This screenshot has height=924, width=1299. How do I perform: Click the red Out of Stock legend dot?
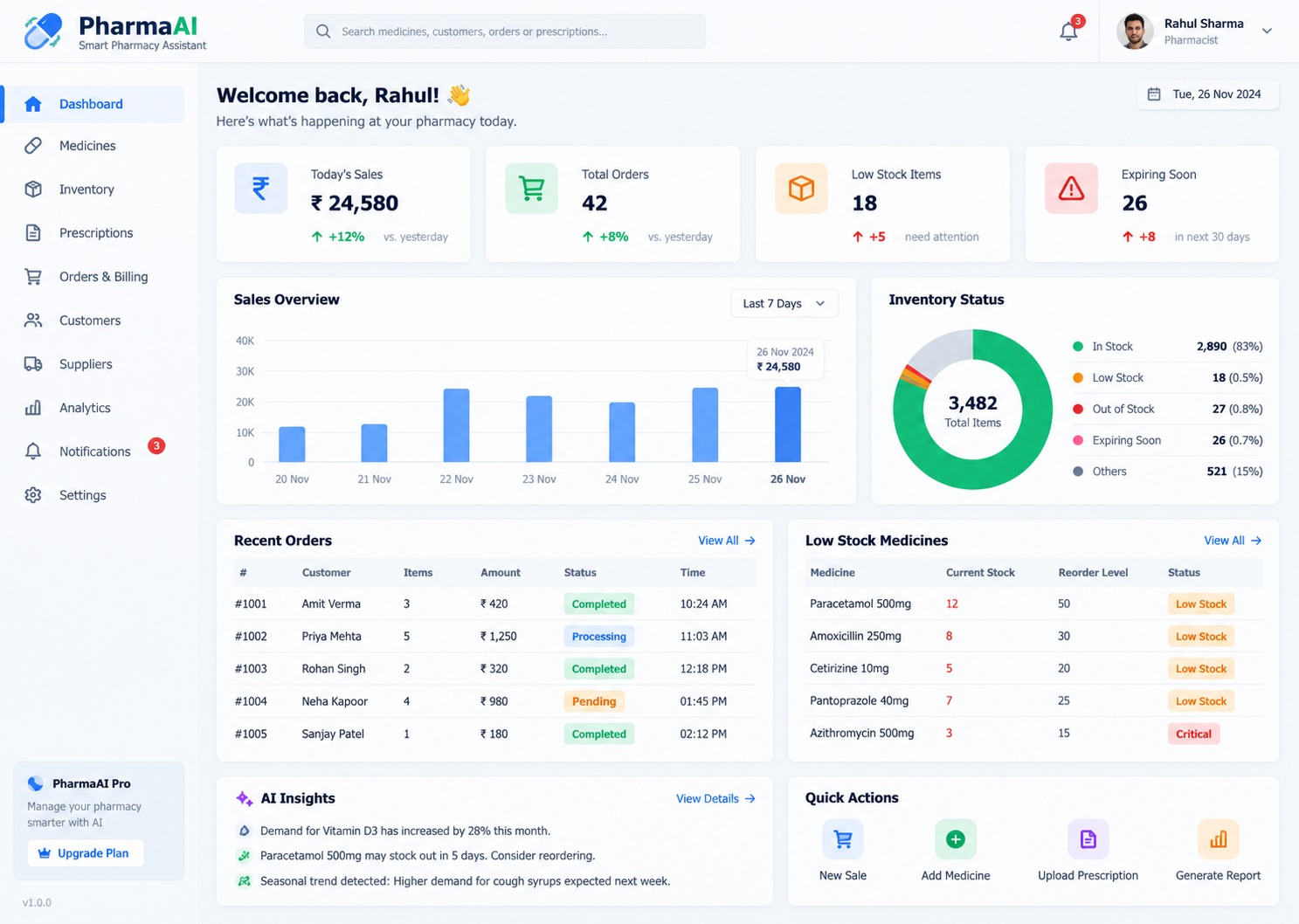[x=1078, y=409]
